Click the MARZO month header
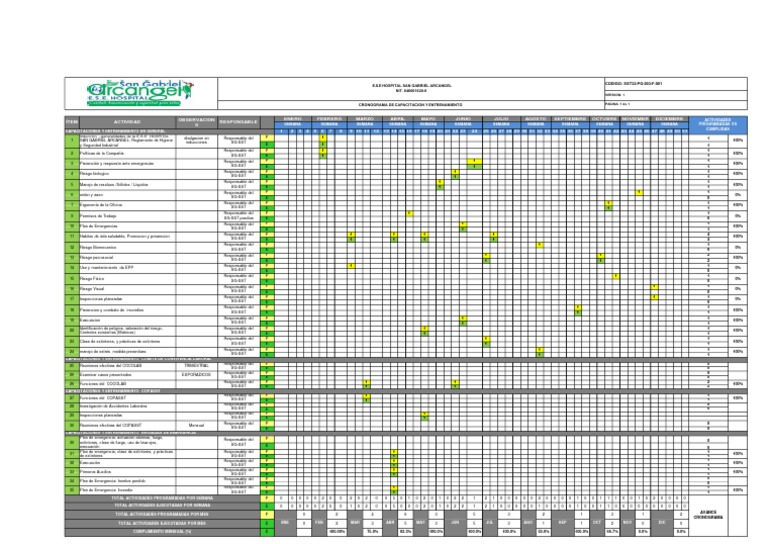768x544 pixels. point(364,119)
